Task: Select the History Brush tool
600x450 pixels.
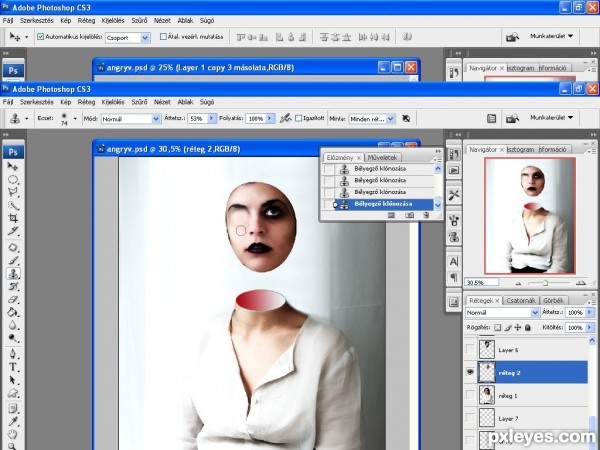Action: [x=13, y=286]
